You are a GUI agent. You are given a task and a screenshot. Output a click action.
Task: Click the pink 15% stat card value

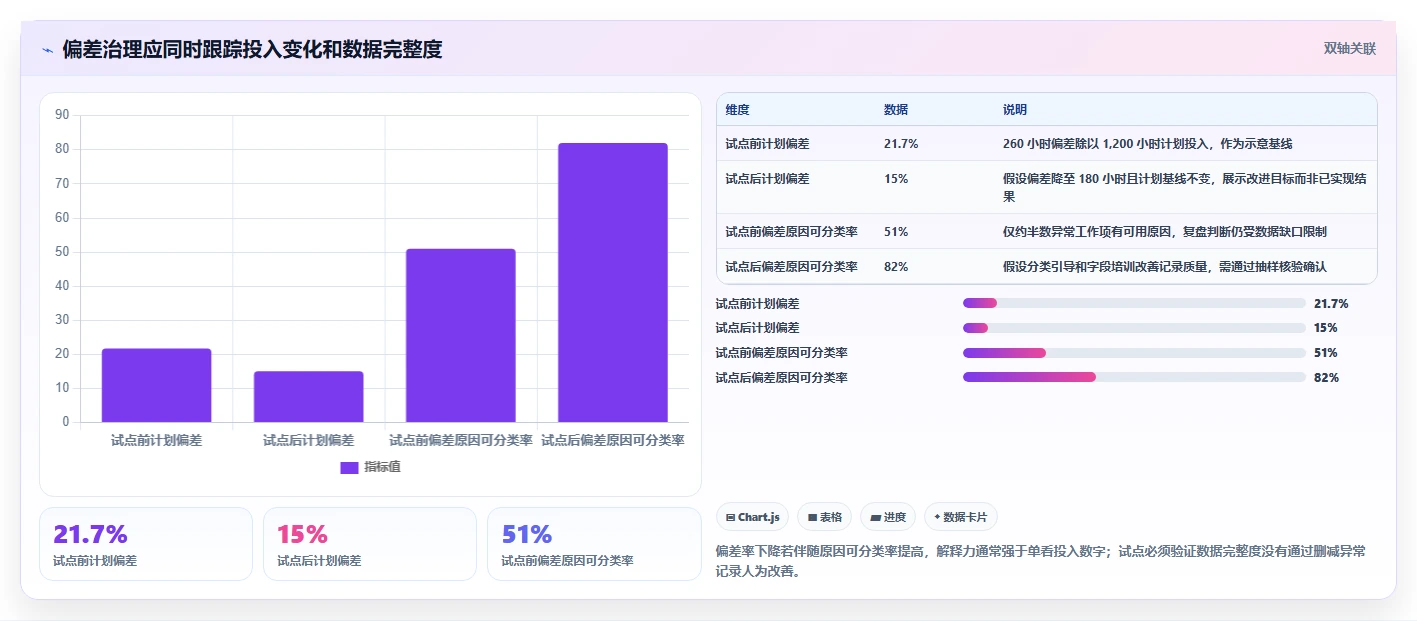tap(302, 535)
